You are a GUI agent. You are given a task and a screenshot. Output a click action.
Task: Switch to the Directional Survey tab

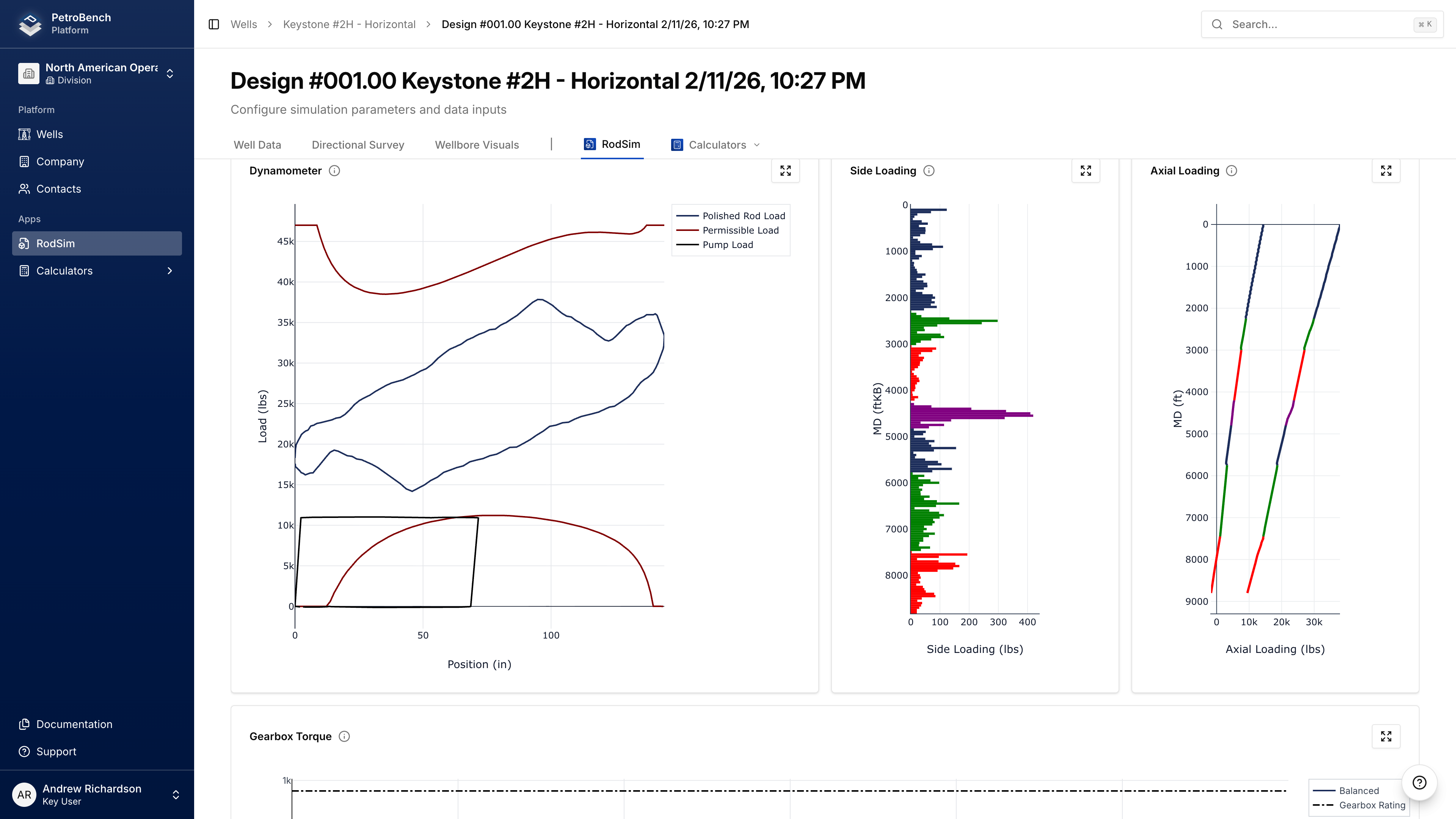pos(358,145)
